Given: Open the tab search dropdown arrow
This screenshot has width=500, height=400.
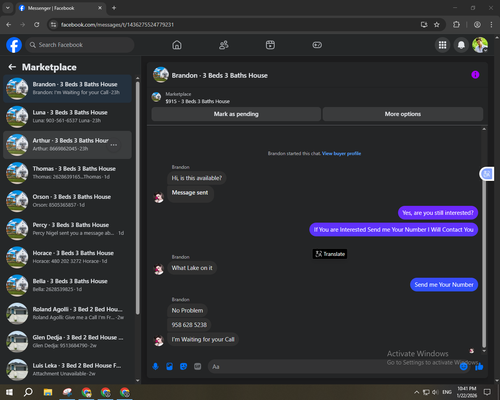Looking at the screenshot, I should [x=8, y=8].
